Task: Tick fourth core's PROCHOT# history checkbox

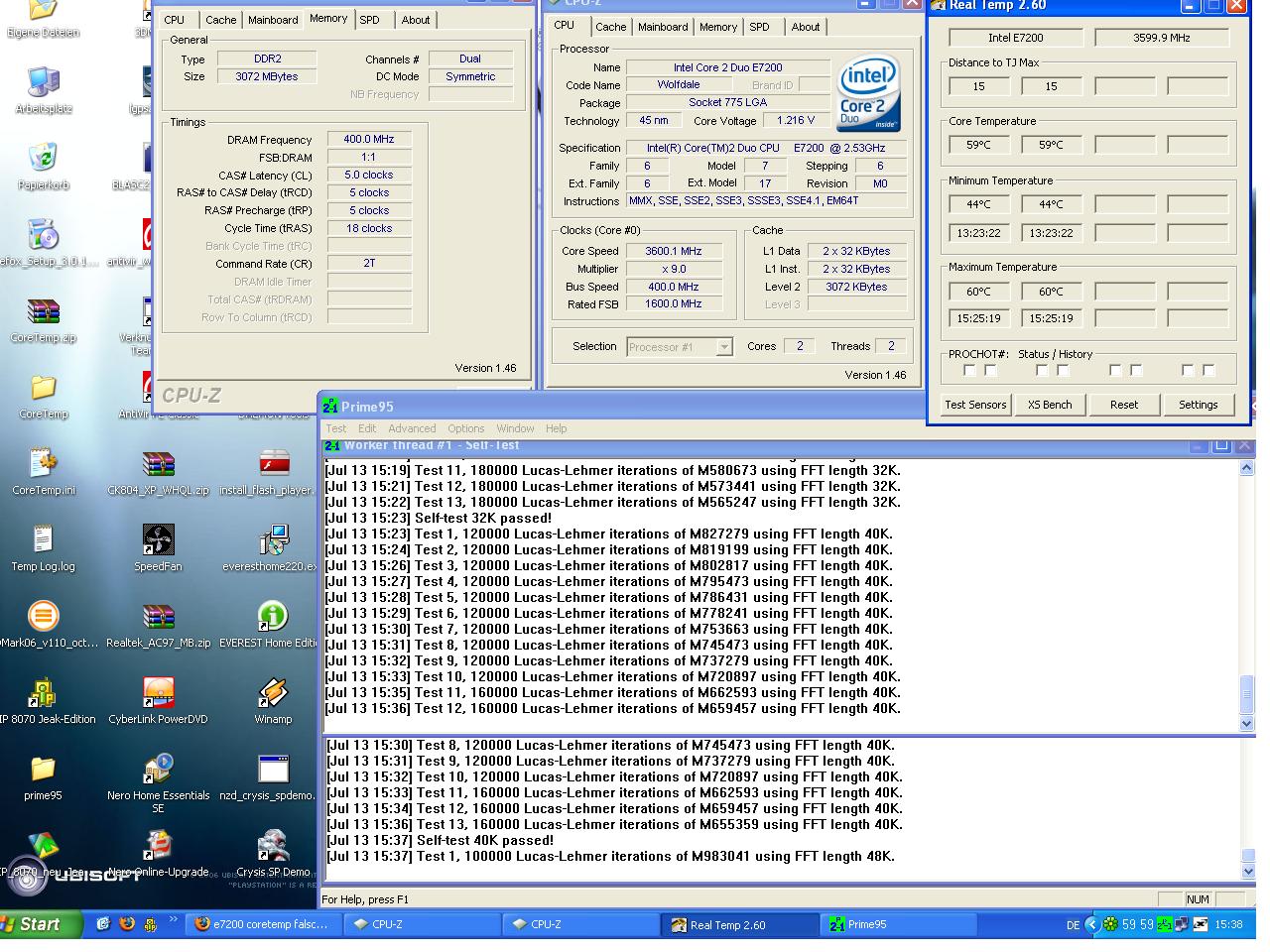Action: (x=1208, y=370)
